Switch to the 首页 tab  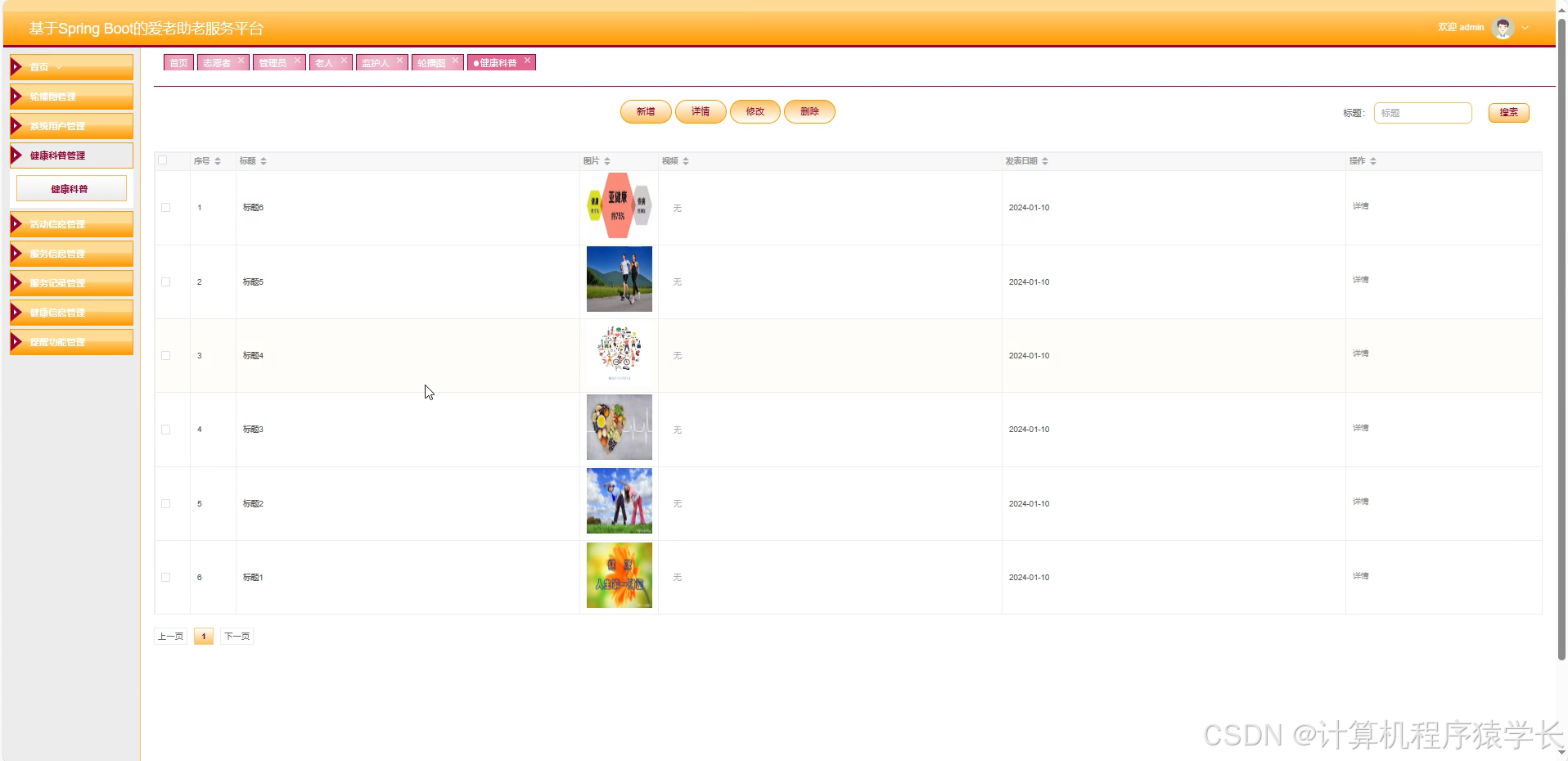click(x=178, y=63)
